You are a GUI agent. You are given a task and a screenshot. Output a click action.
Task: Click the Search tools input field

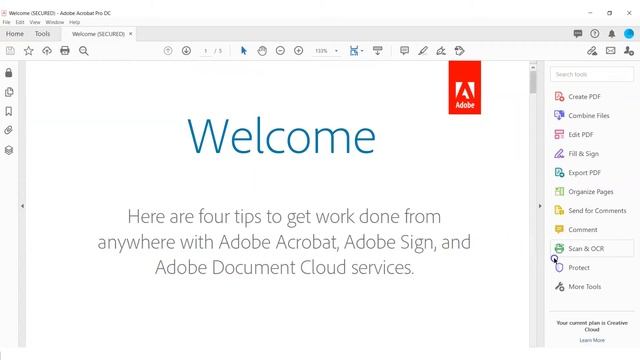(x=592, y=74)
